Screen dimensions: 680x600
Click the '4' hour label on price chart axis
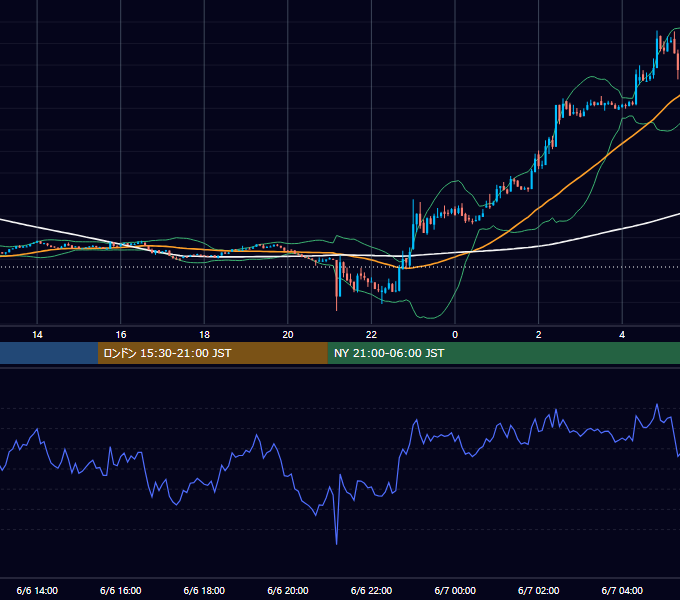pos(622,335)
